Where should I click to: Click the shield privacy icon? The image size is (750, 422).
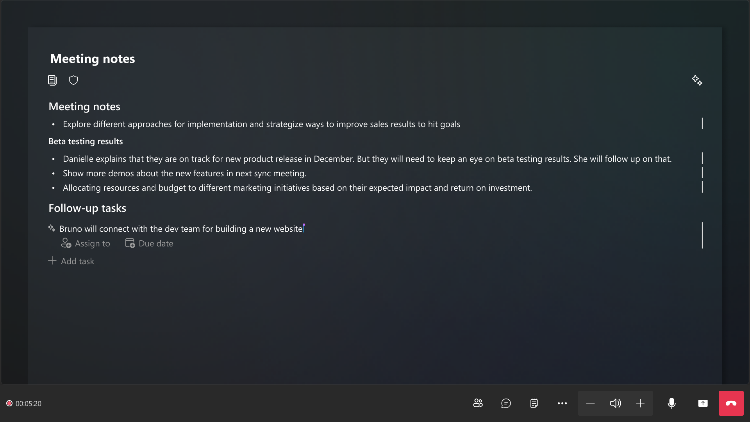73,80
